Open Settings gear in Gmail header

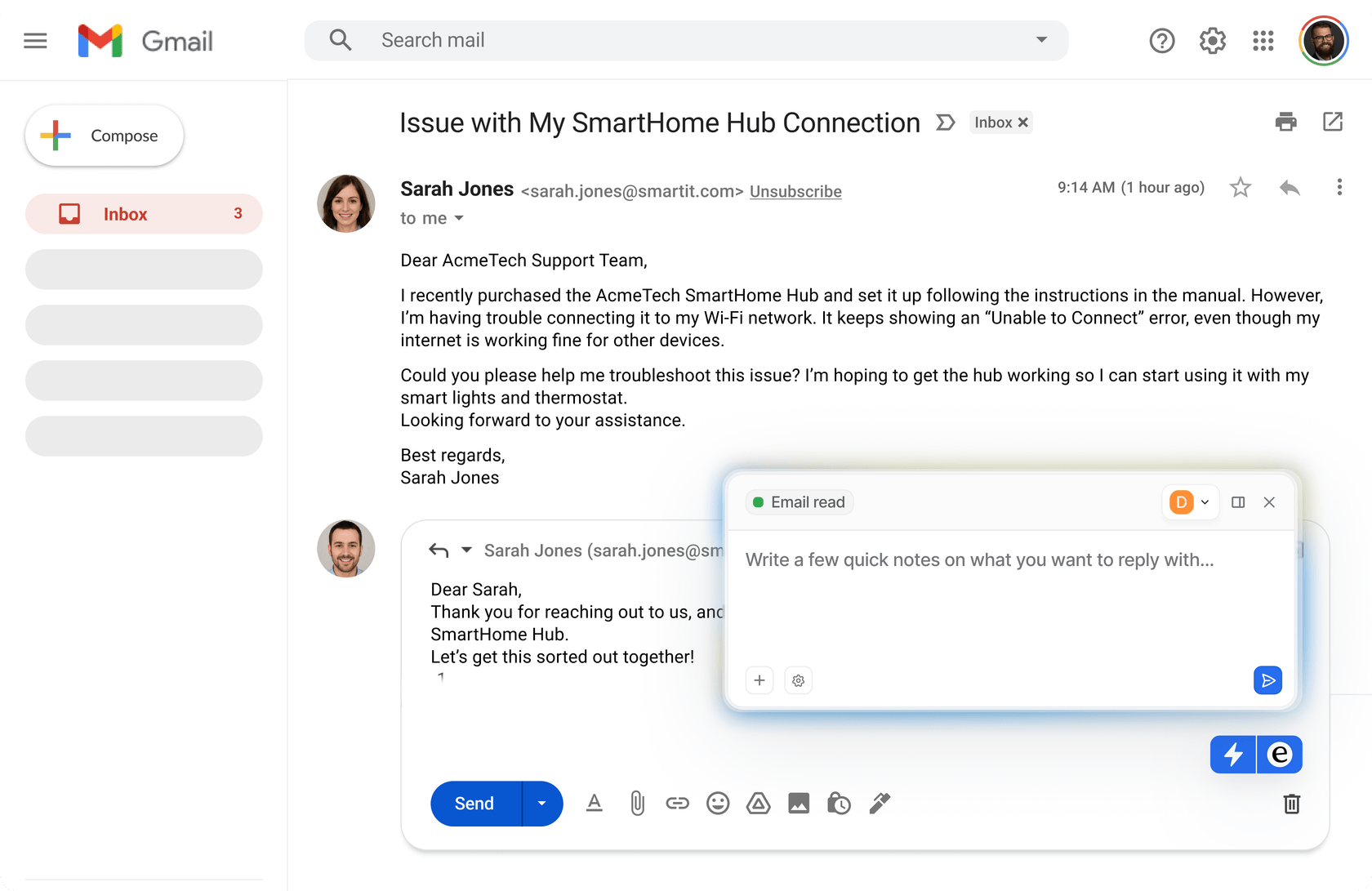click(1212, 40)
